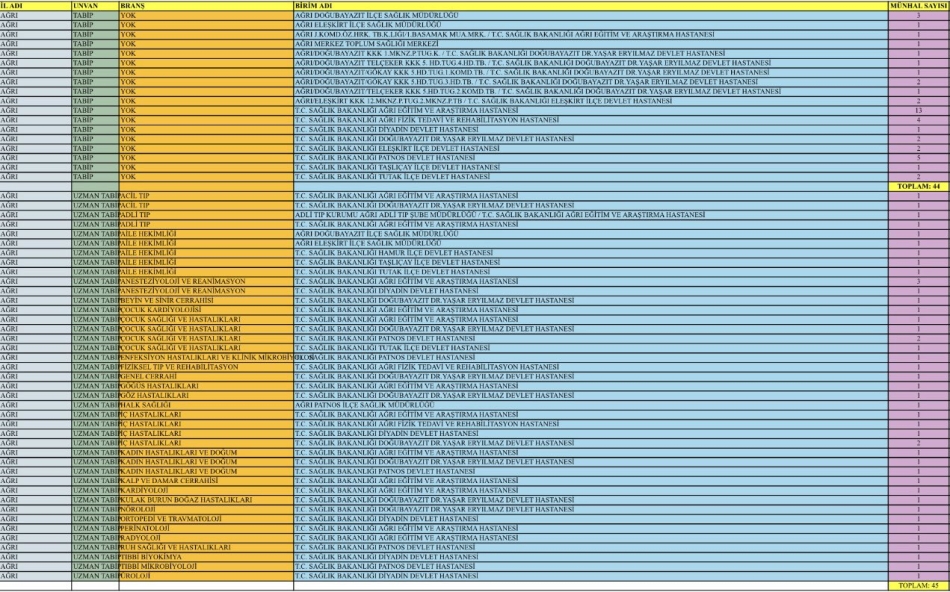
Task: Click the NÖROLOJİ branch cell
Action: 206,510
